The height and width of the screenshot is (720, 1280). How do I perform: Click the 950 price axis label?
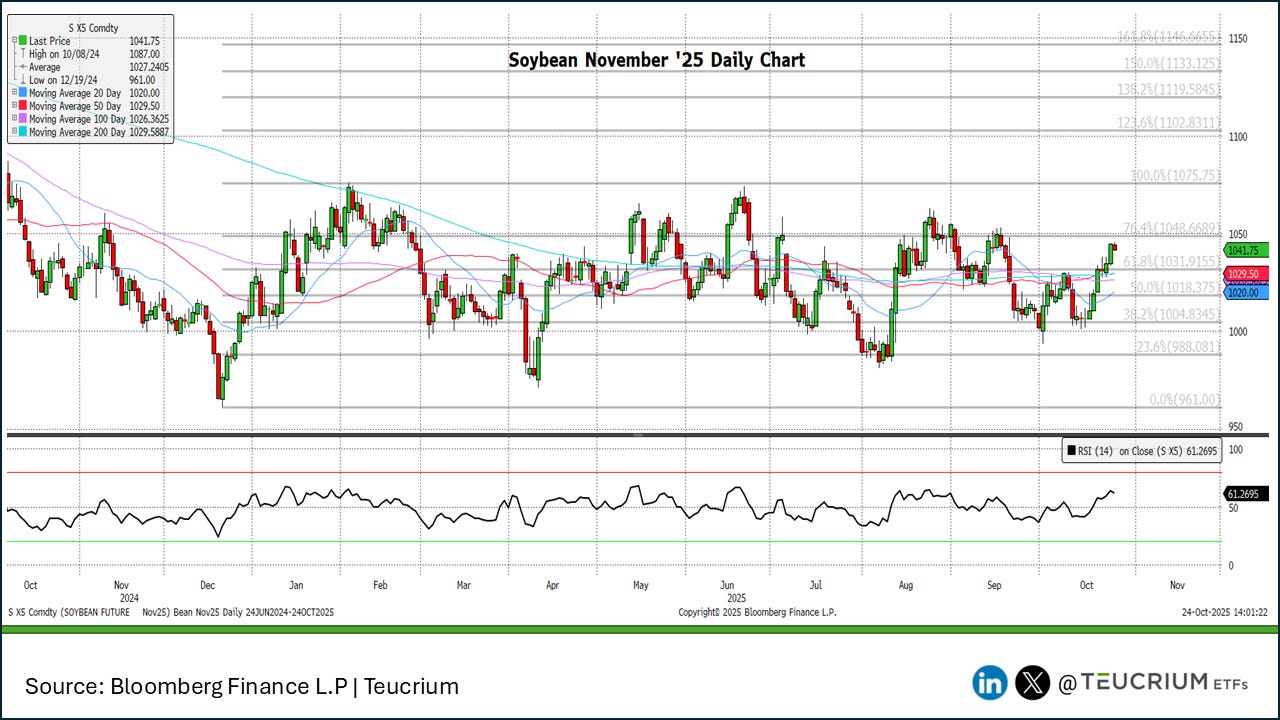point(1235,428)
